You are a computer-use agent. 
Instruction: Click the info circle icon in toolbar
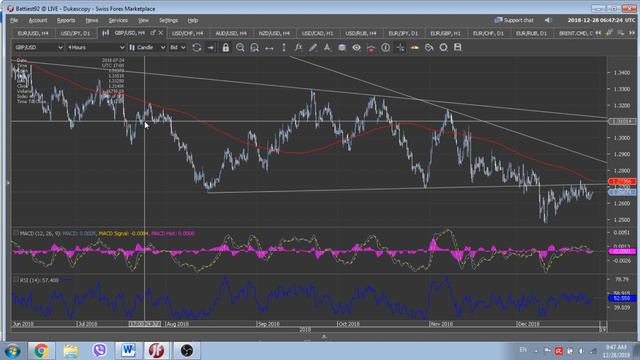pyautogui.click(x=385, y=47)
